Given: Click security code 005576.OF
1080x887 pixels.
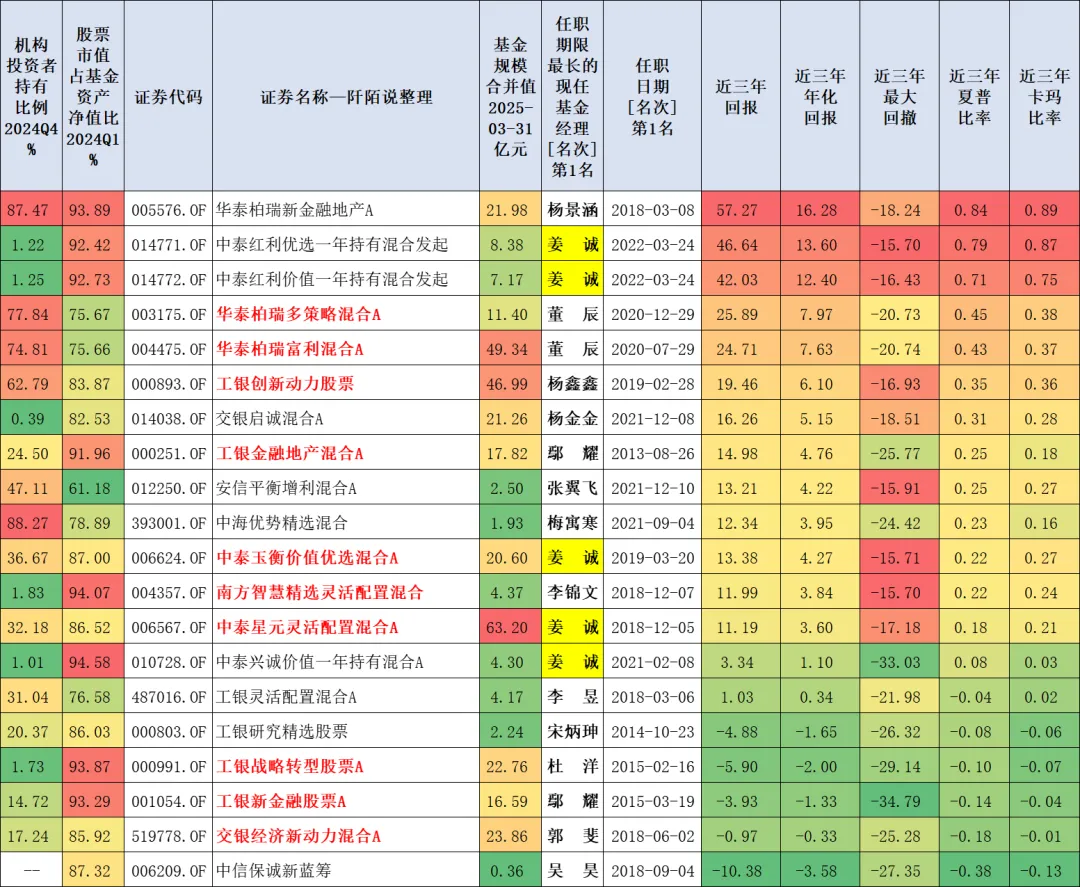Looking at the screenshot, I should (x=169, y=210).
